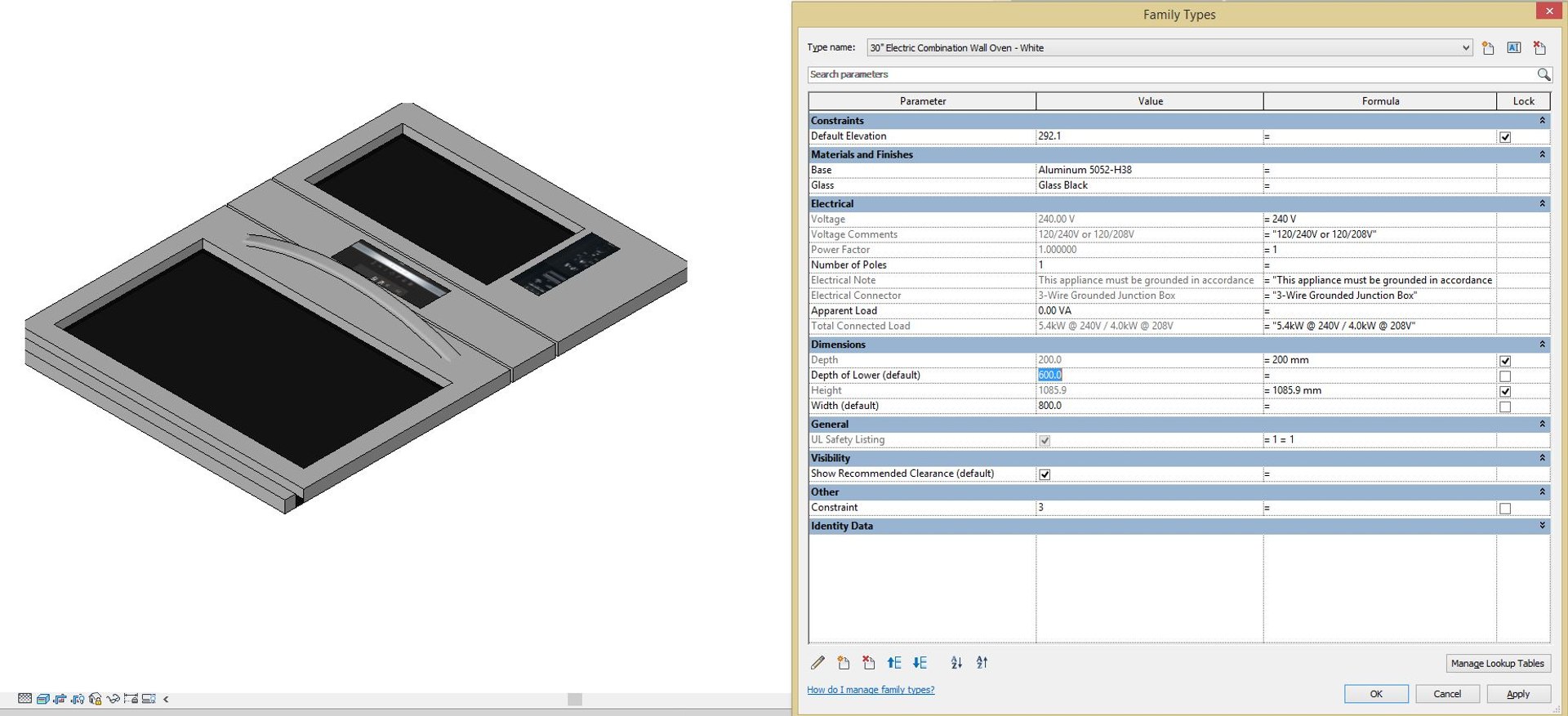
Task: Open the Type name dropdown
Action: pyautogui.click(x=1465, y=48)
